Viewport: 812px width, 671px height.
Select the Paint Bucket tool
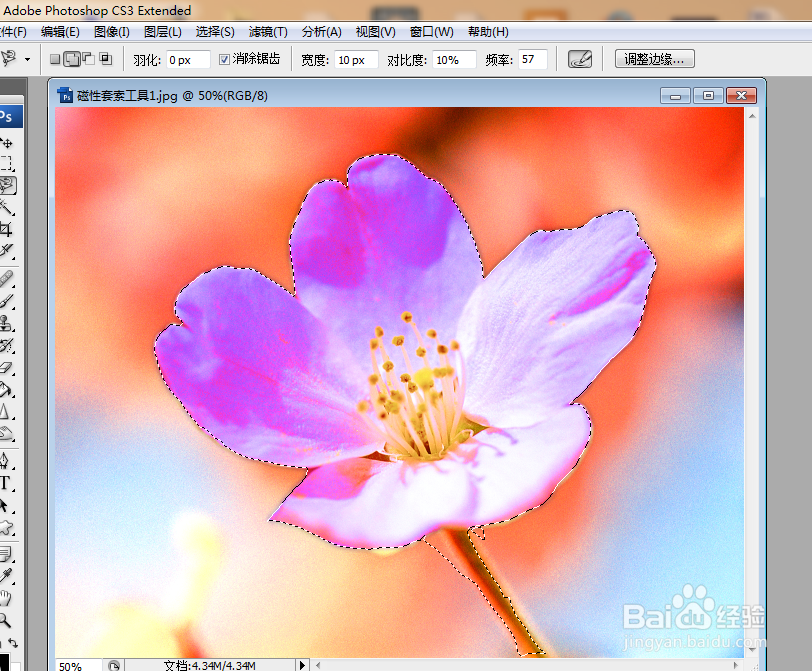click(x=7, y=389)
